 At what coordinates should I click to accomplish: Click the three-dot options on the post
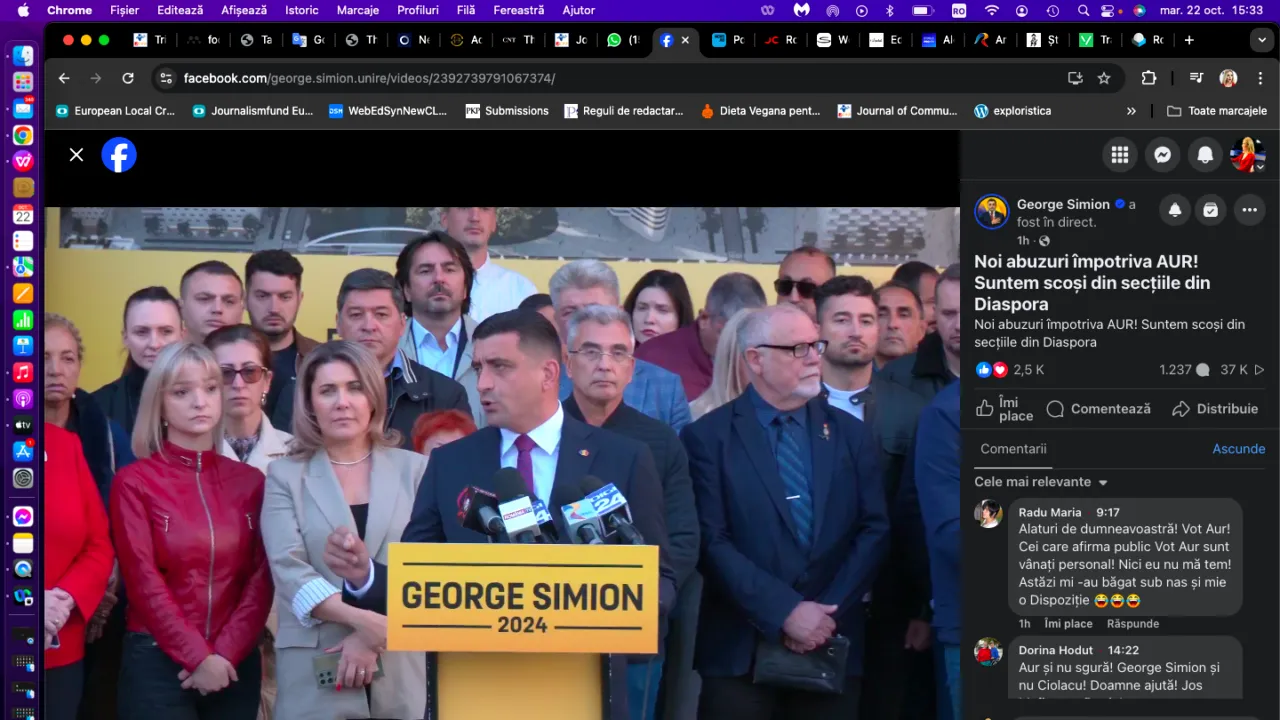(1249, 210)
